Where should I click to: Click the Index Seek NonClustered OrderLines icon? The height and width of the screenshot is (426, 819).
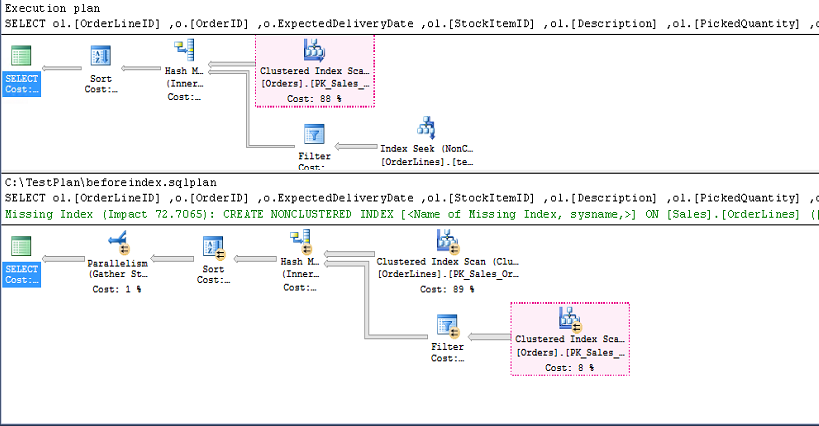coord(426,128)
